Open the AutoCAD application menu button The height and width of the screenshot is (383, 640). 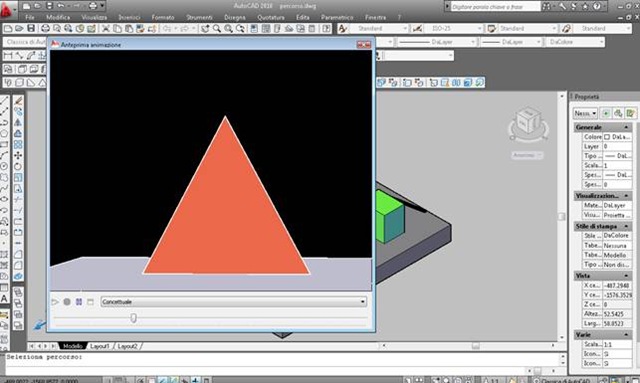pos(7,10)
